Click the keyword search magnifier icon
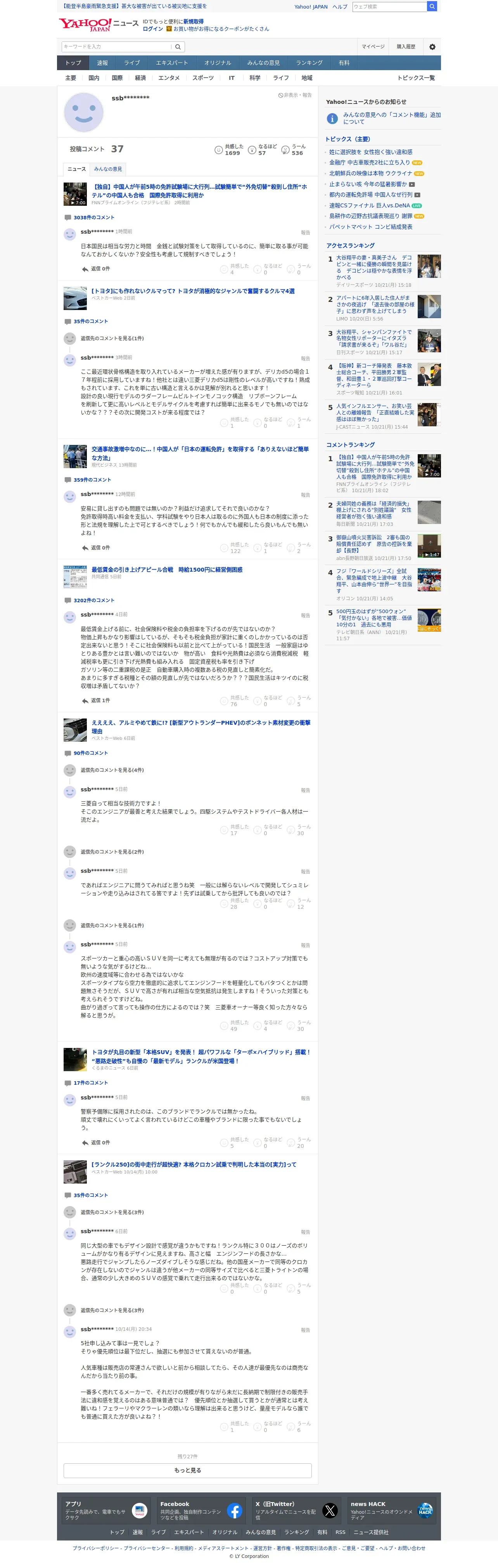Image resolution: width=498 pixels, height=1568 pixels. (178, 47)
